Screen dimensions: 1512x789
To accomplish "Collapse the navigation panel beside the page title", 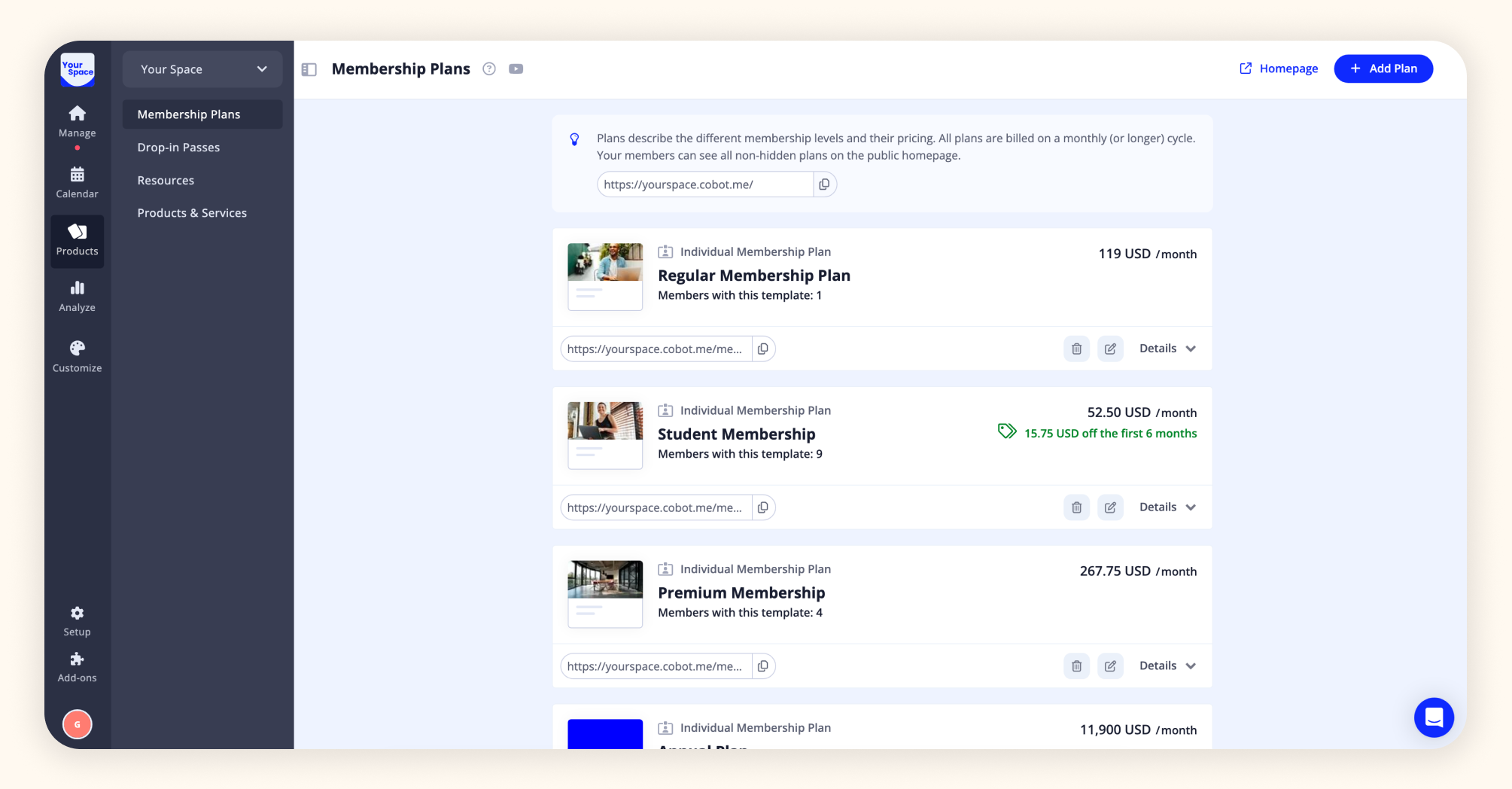I will pos(309,69).
